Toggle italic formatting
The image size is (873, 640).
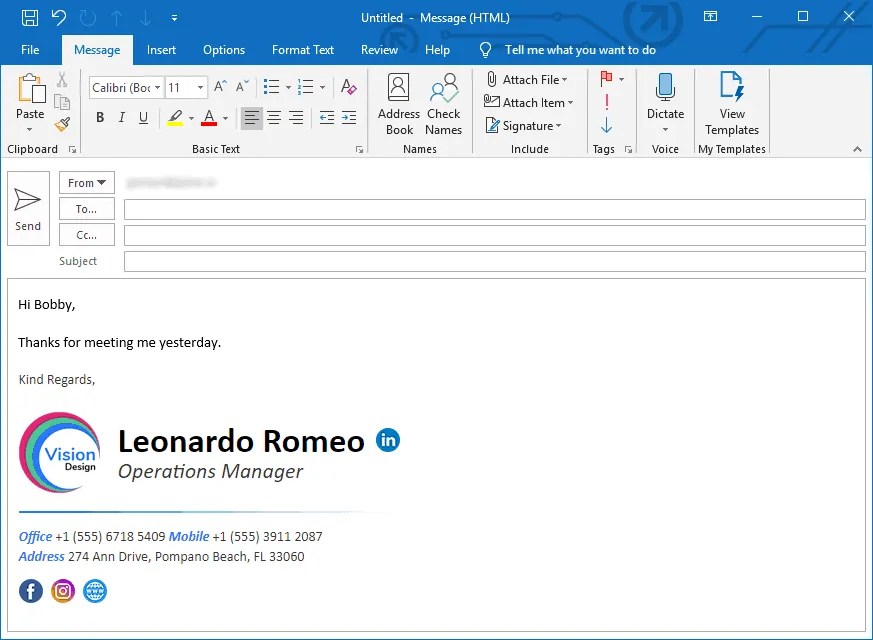click(x=121, y=118)
